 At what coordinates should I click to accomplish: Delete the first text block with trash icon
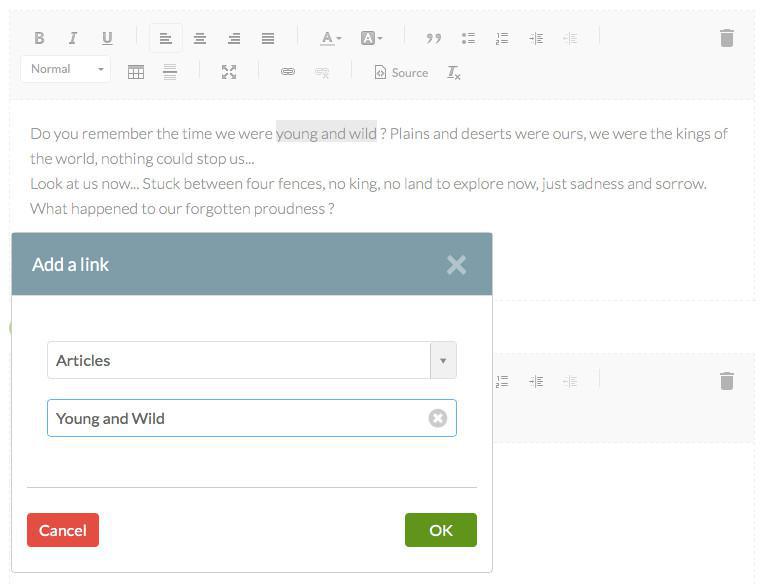tap(727, 38)
